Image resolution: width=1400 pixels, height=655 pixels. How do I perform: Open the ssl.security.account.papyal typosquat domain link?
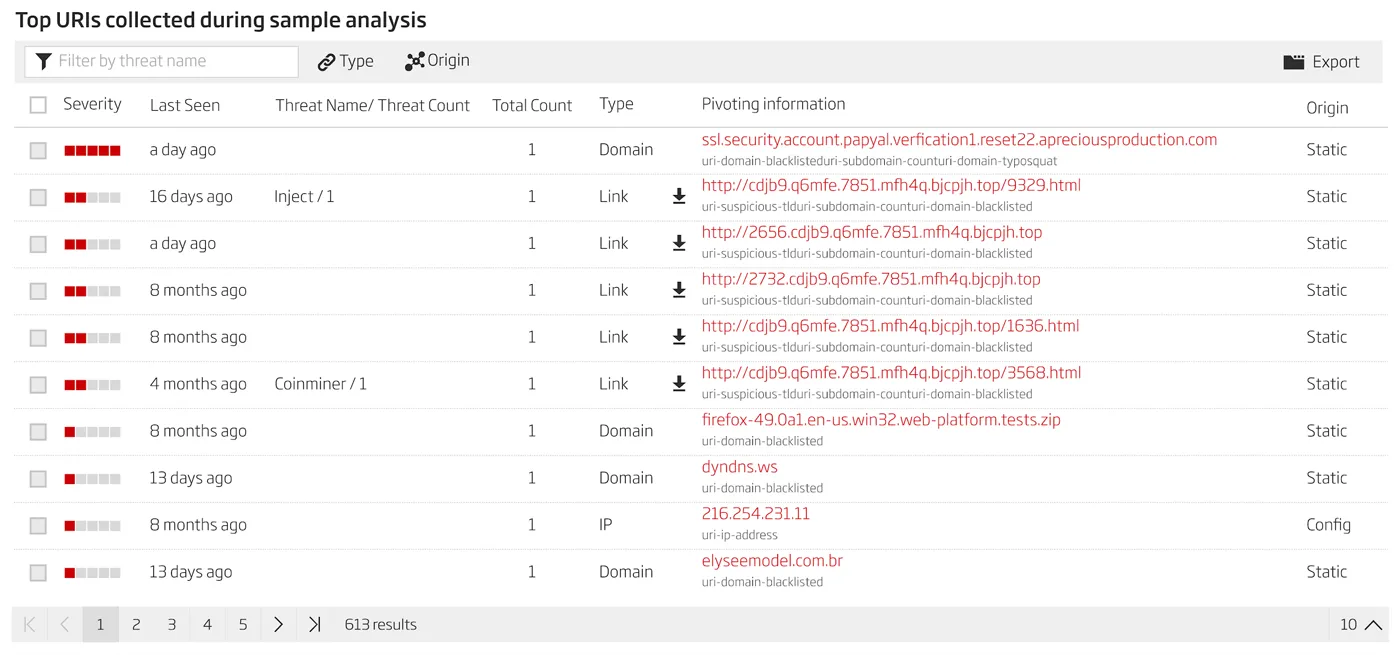pos(959,140)
